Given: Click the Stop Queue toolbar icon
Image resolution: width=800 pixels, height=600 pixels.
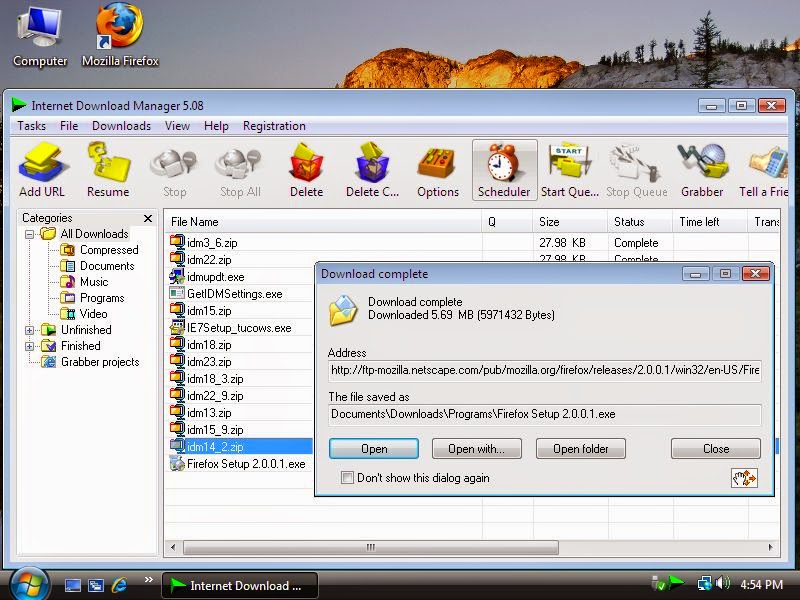Looking at the screenshot, I should coord(636,170).
